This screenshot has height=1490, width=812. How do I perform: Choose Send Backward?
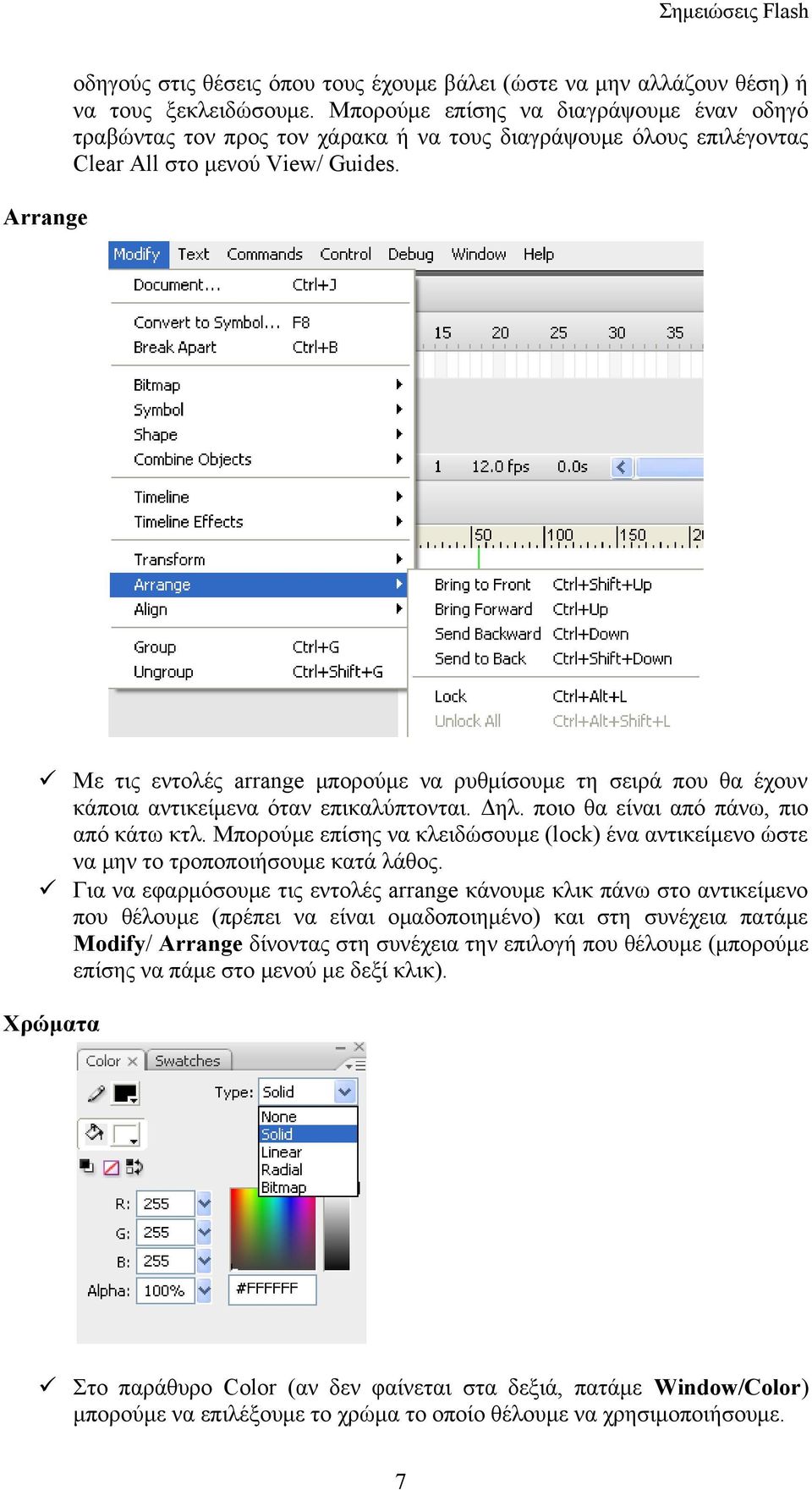(x=556, y=634)
